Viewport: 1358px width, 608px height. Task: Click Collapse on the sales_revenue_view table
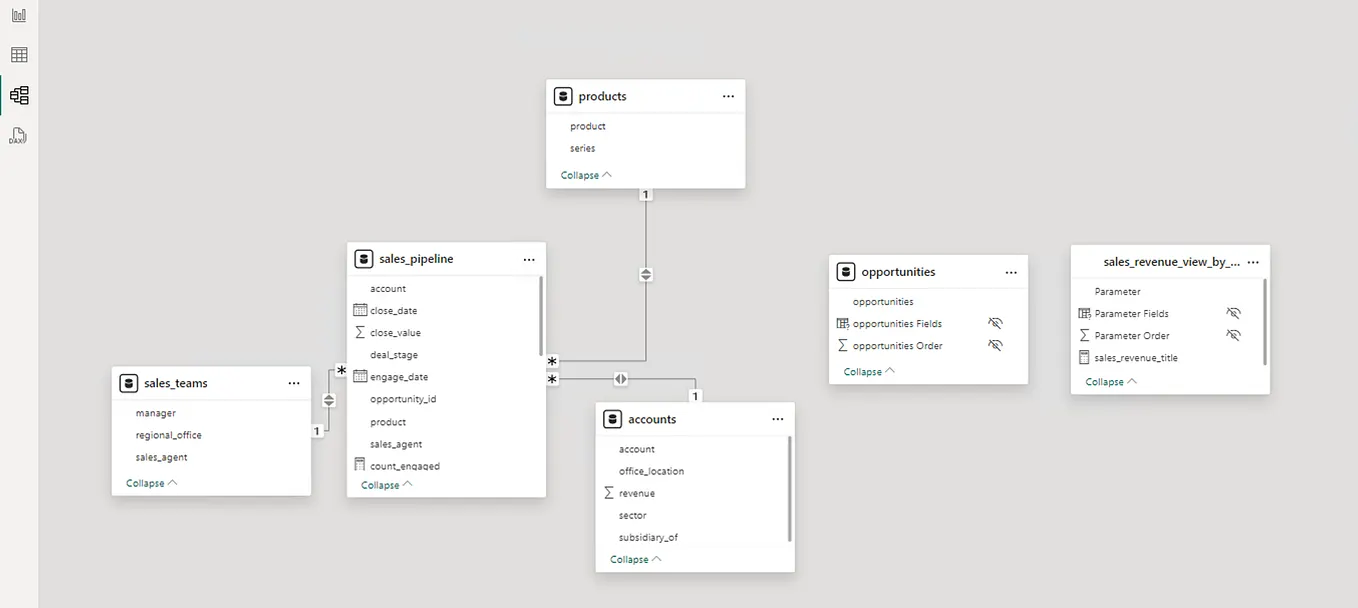point(1107,381)
